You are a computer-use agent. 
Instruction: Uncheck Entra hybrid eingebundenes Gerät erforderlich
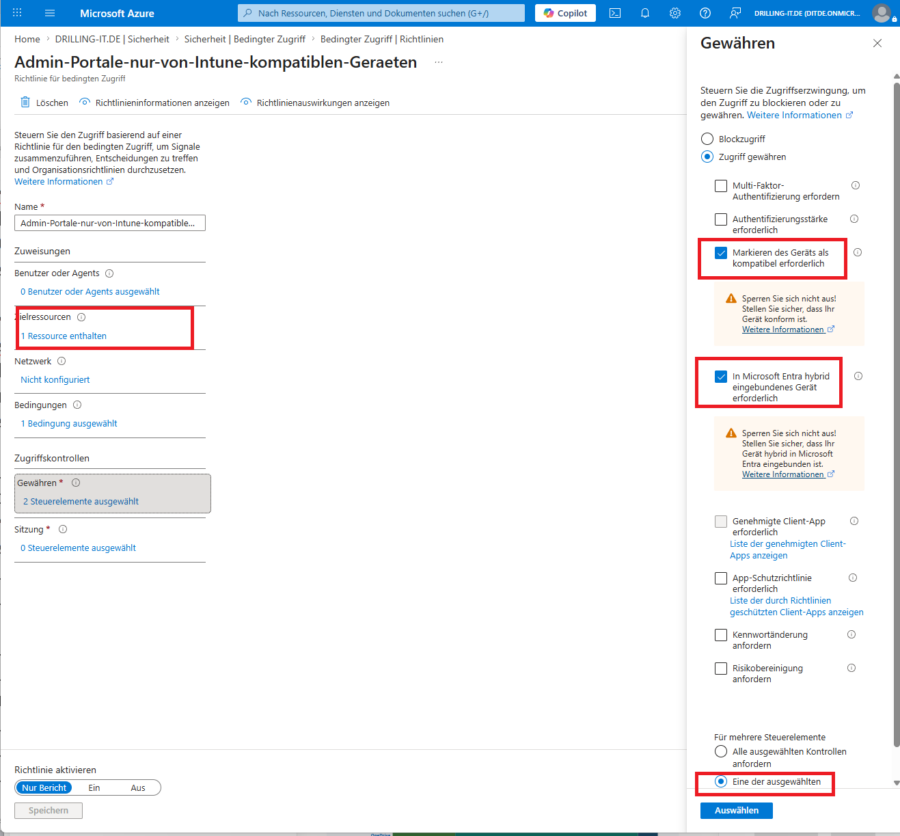coord(721,377)
